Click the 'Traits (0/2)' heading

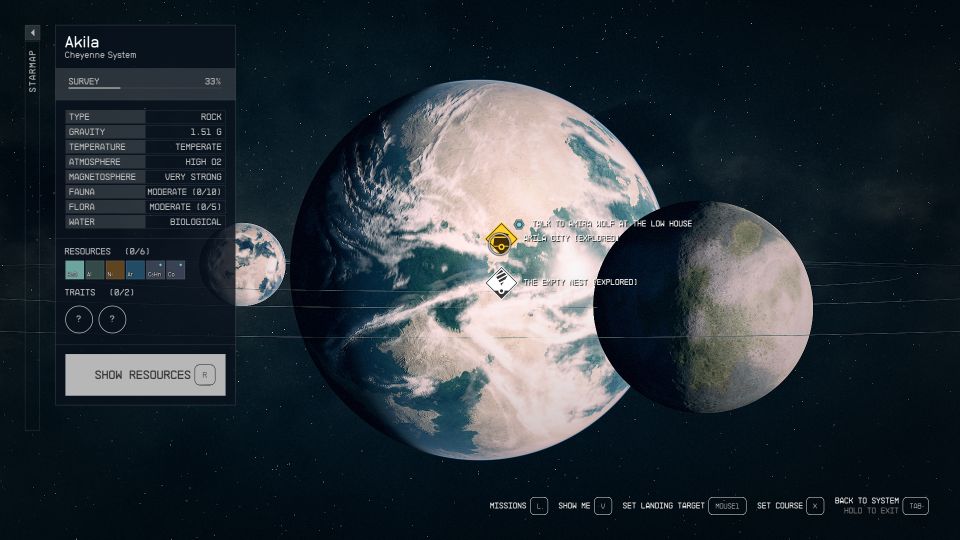(x=99, y=293)
